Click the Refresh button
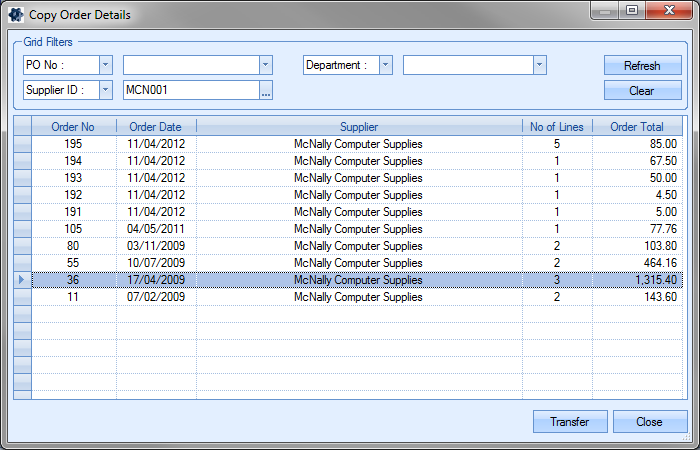 (x=642, y=66)
